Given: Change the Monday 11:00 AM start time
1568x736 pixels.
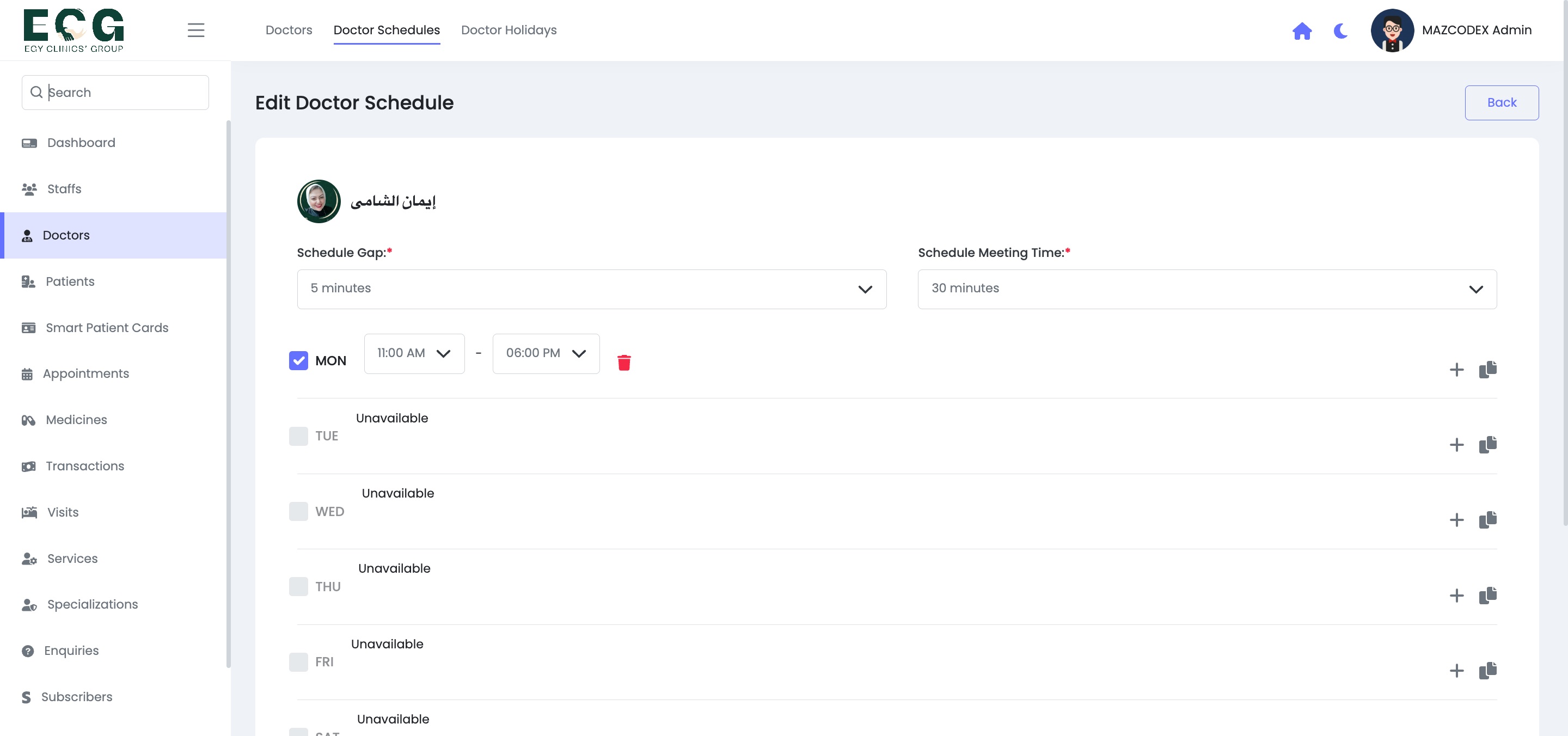Looking at the screenshot, I should pos(414,354).
